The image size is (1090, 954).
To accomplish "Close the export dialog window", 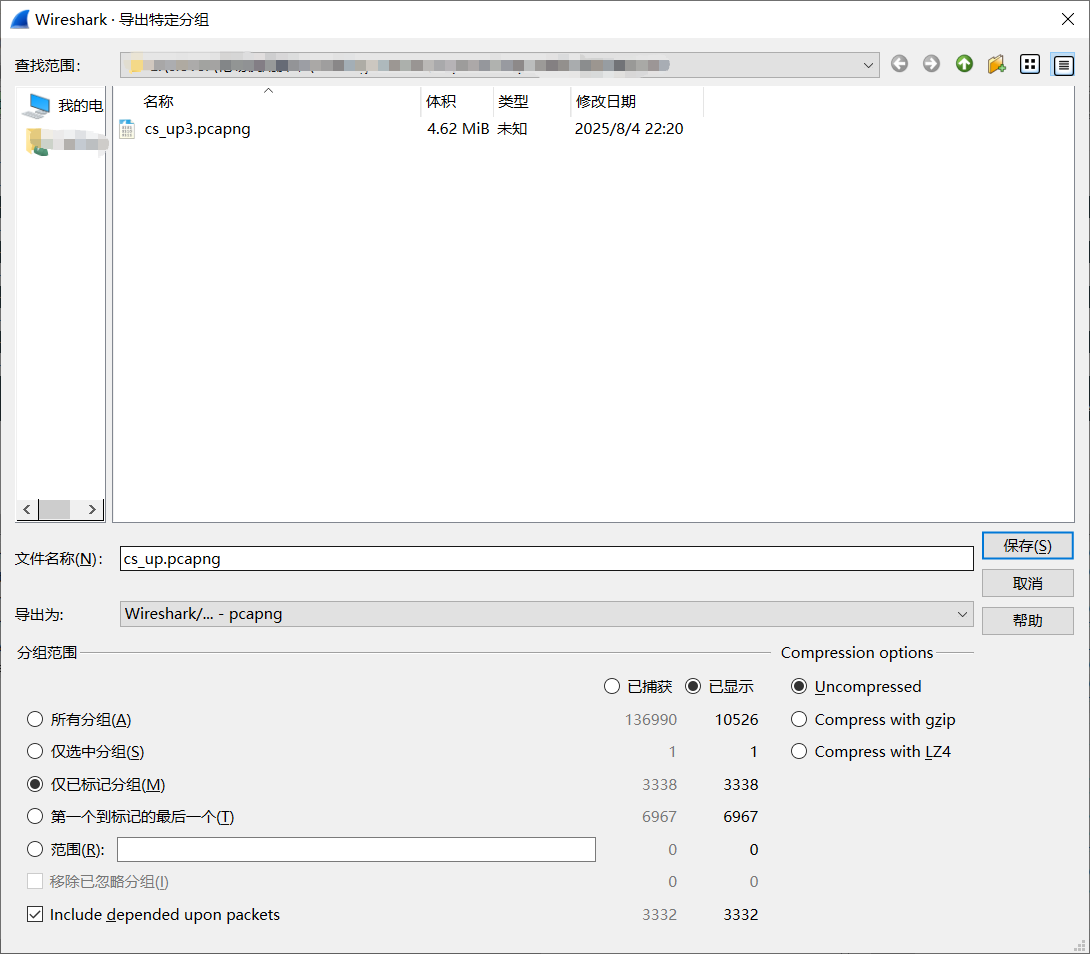I will pos(1068,19).
